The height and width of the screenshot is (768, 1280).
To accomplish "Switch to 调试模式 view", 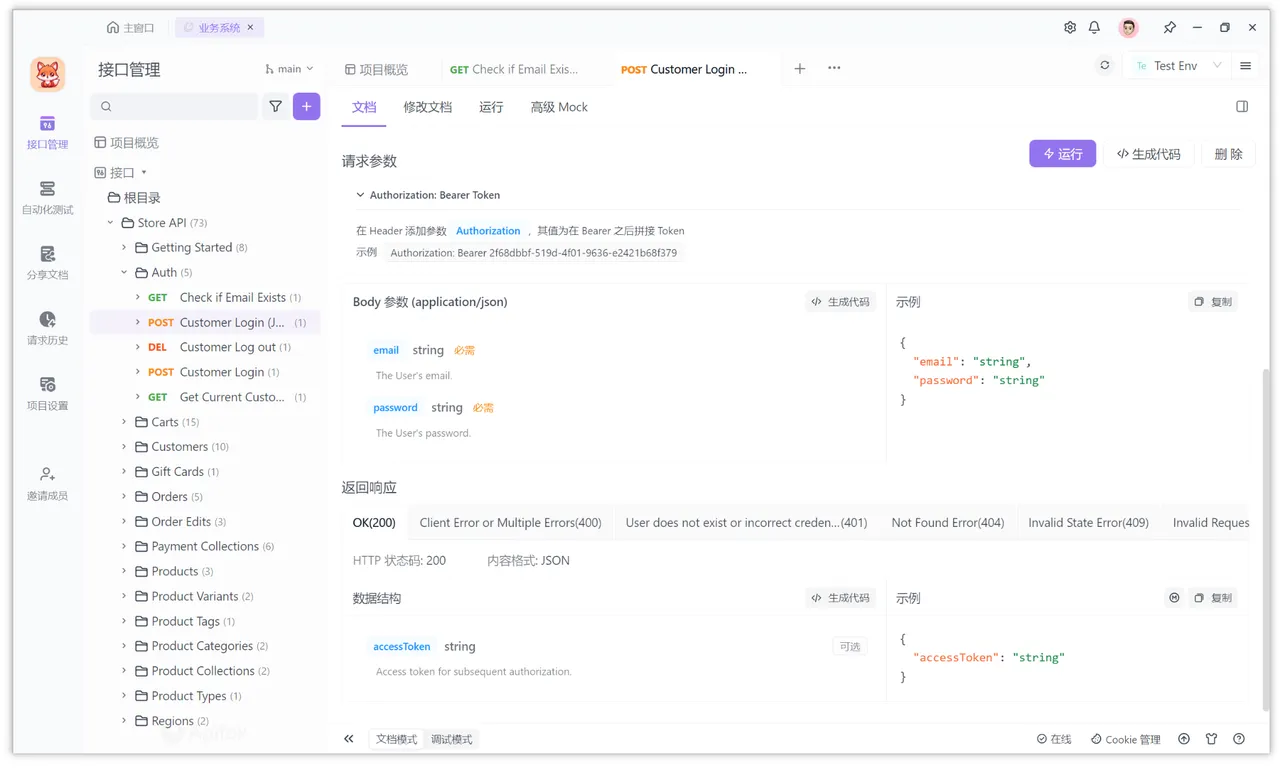I will point(451,739).
